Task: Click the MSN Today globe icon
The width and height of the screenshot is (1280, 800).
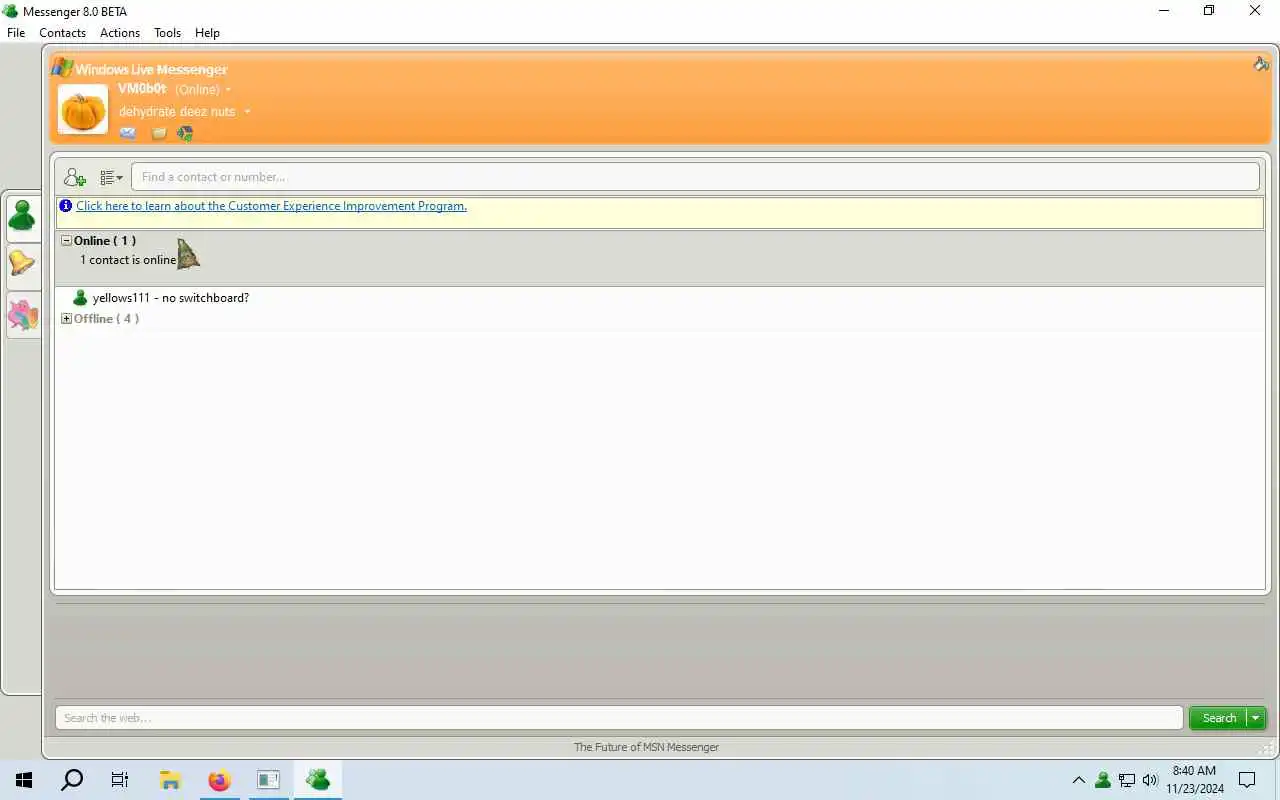Action: point(185,133)
